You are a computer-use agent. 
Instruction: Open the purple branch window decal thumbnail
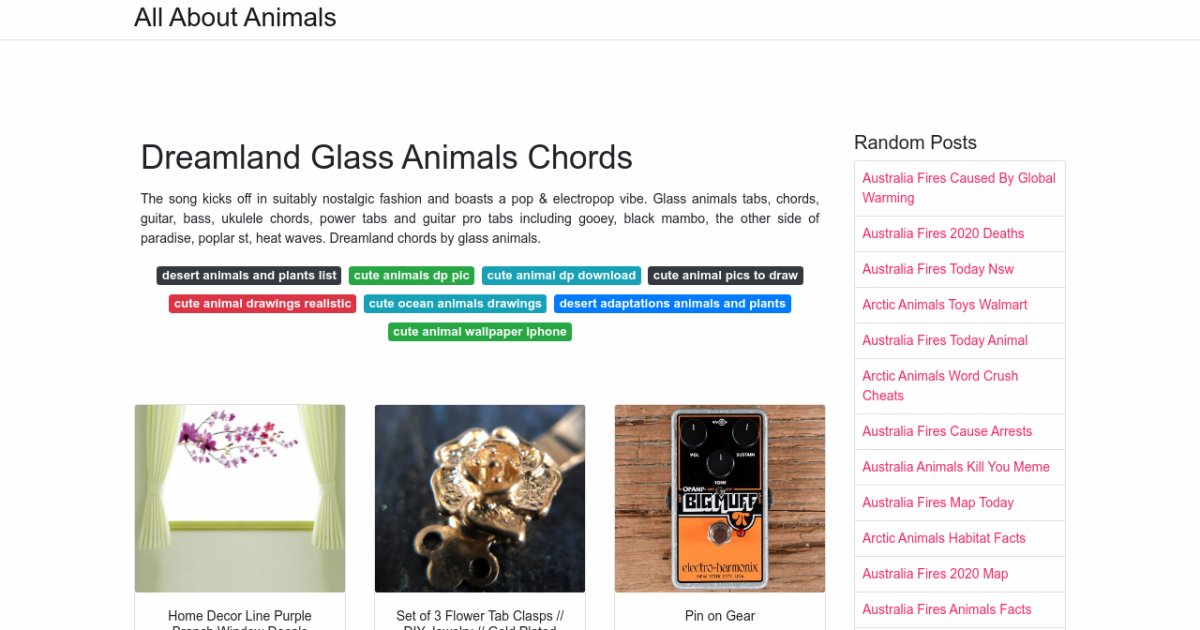240,498
